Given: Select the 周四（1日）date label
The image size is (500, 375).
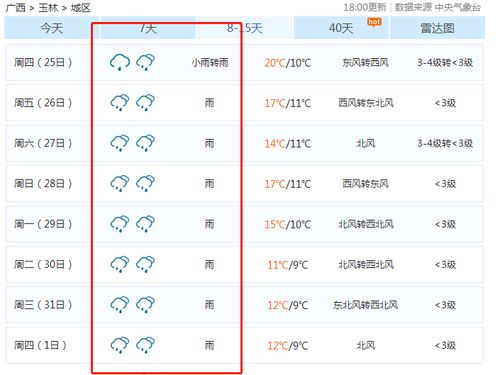Looking at the screenshot, I should click(40, 345).
